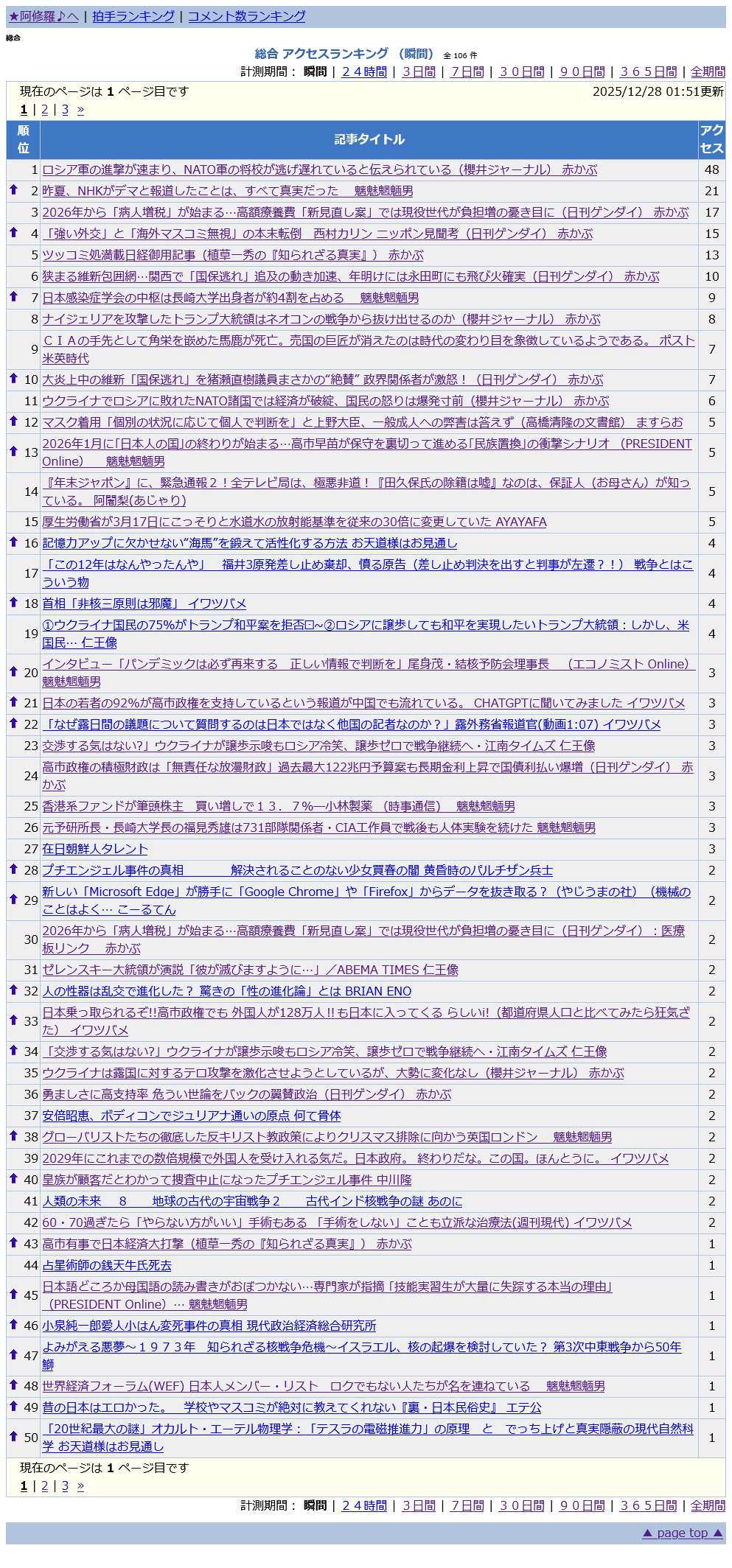Open the 在日朝鮮人タレント article
The height and width of the screenshot is (1568, 732).
[95, 849]
